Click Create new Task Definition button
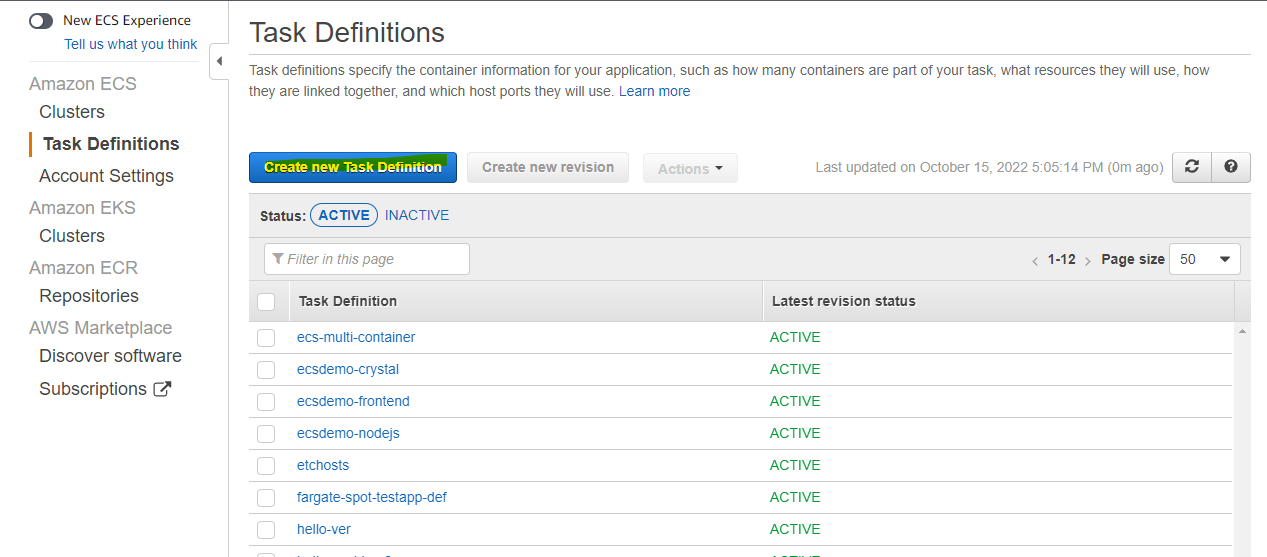 [353, 167]
